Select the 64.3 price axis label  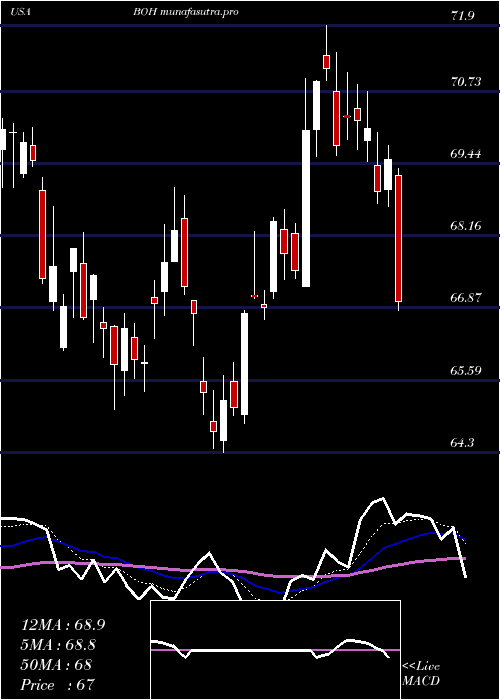(463, 442)
